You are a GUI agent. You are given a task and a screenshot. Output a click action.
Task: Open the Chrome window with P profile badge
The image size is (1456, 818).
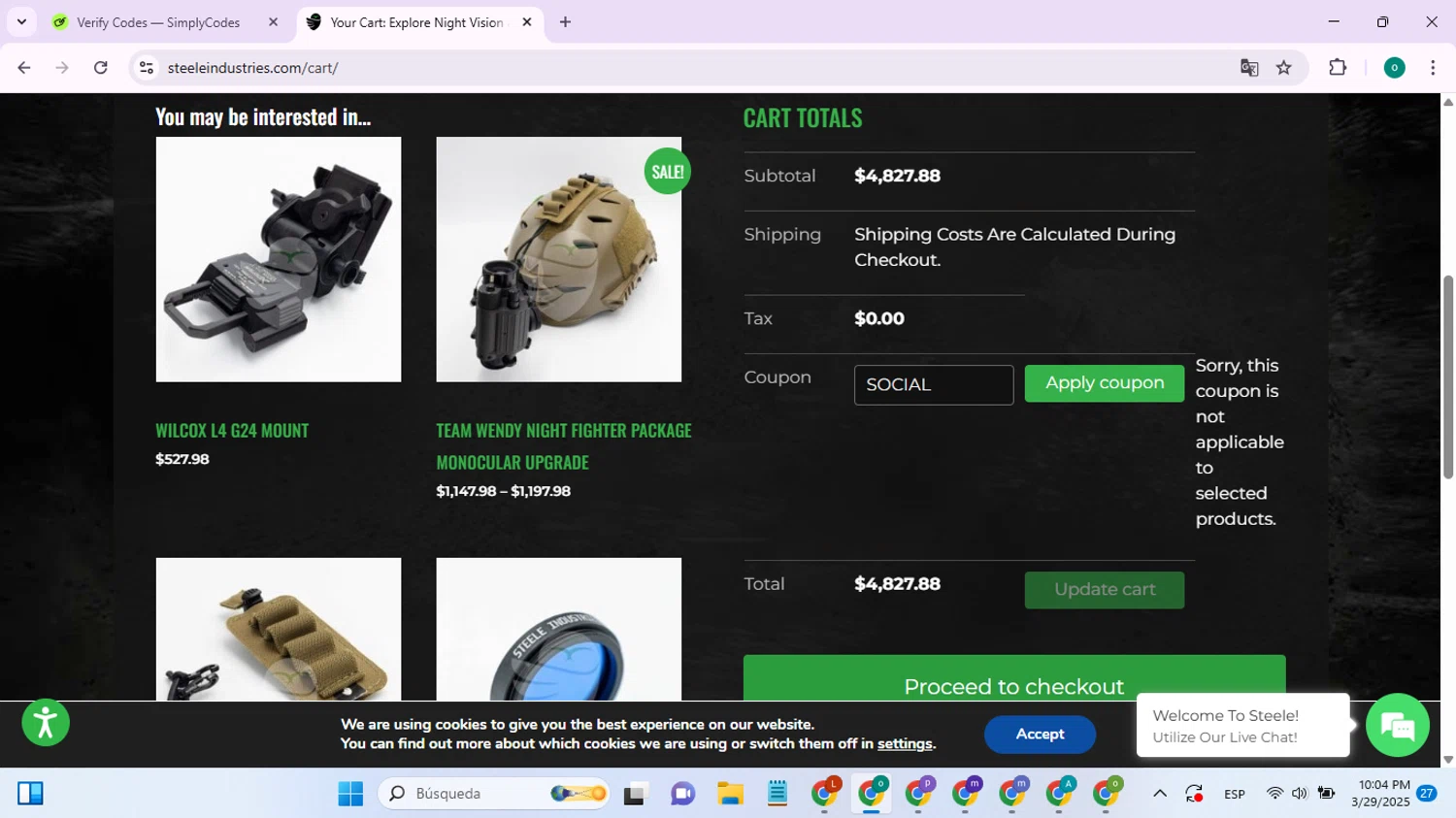918,794
